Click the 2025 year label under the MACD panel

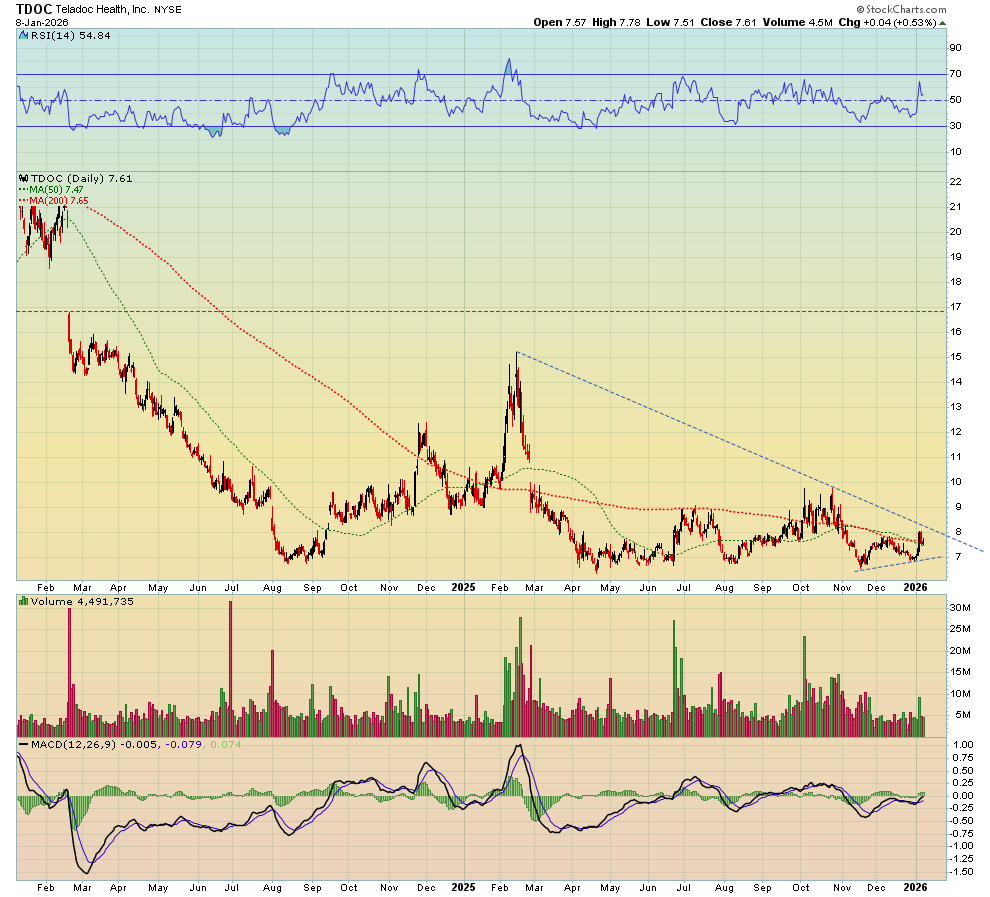click(463, 888)
